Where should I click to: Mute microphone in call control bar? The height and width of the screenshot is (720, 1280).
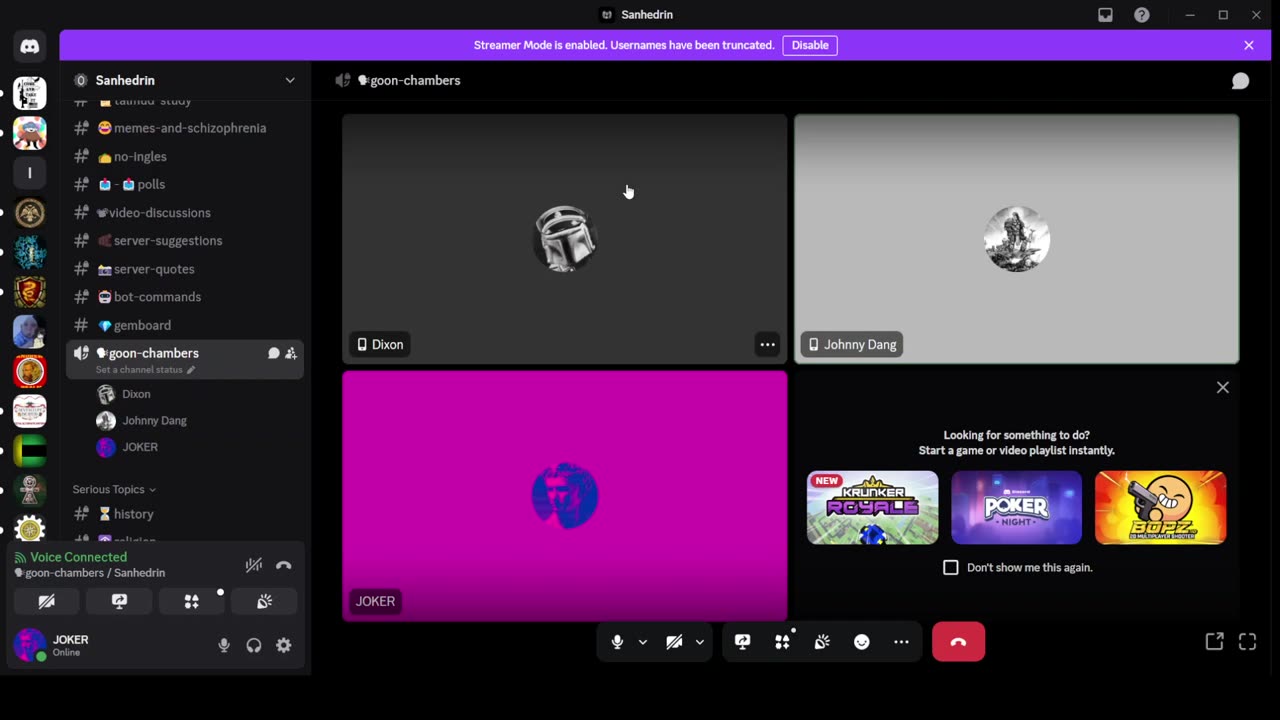tap(617, 642)
